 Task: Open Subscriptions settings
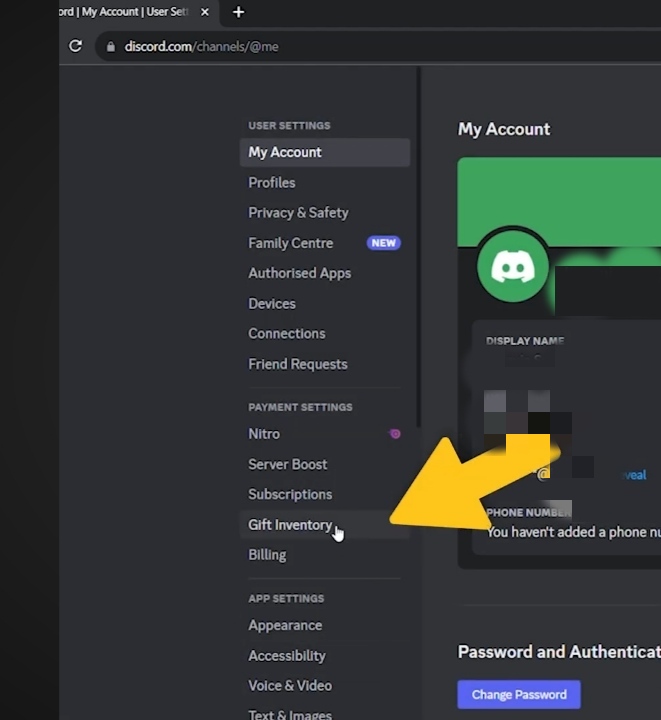325,495
